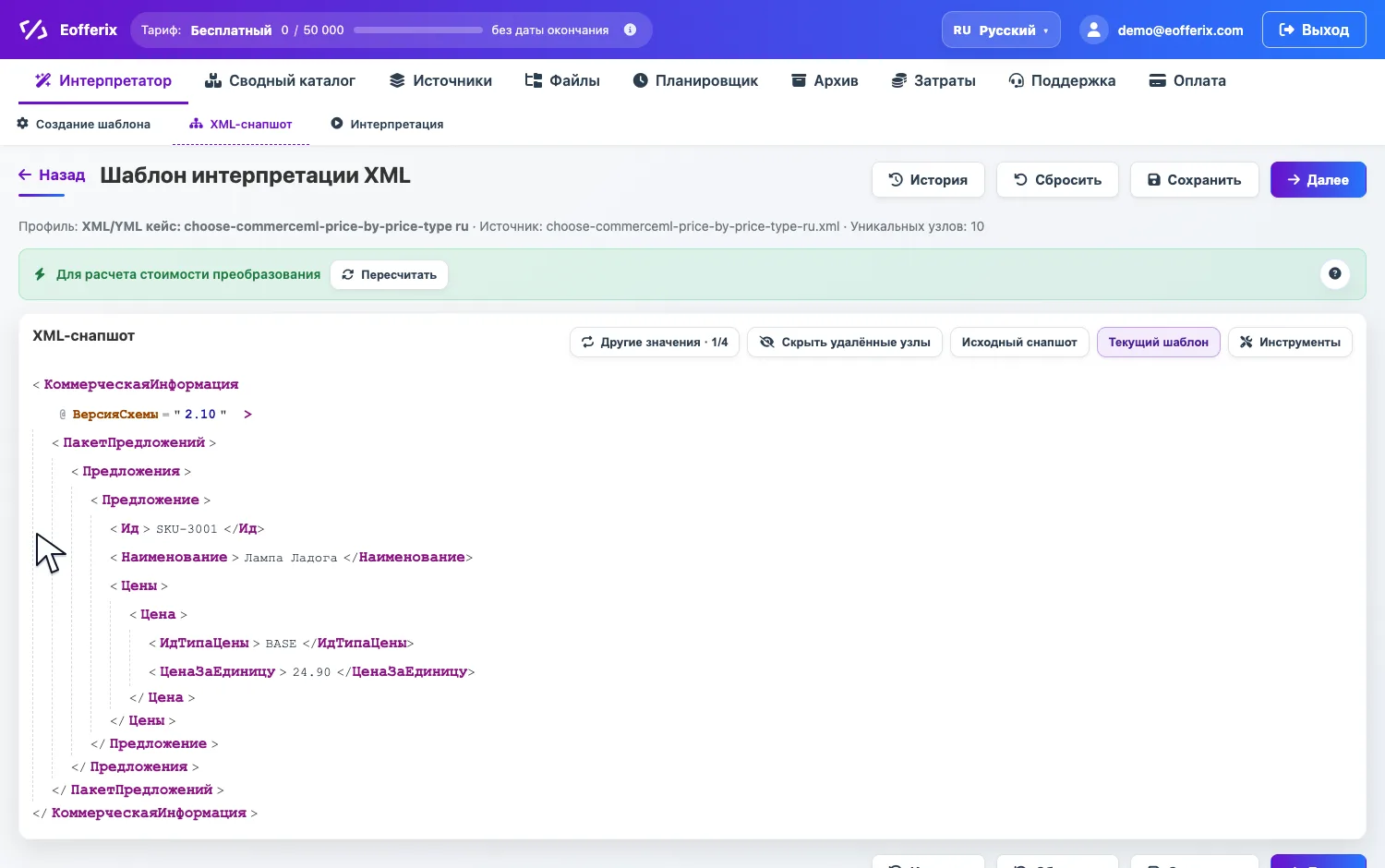Click the Далее next button
The image size is (1385, 868).
click(x=1319, y=180)
